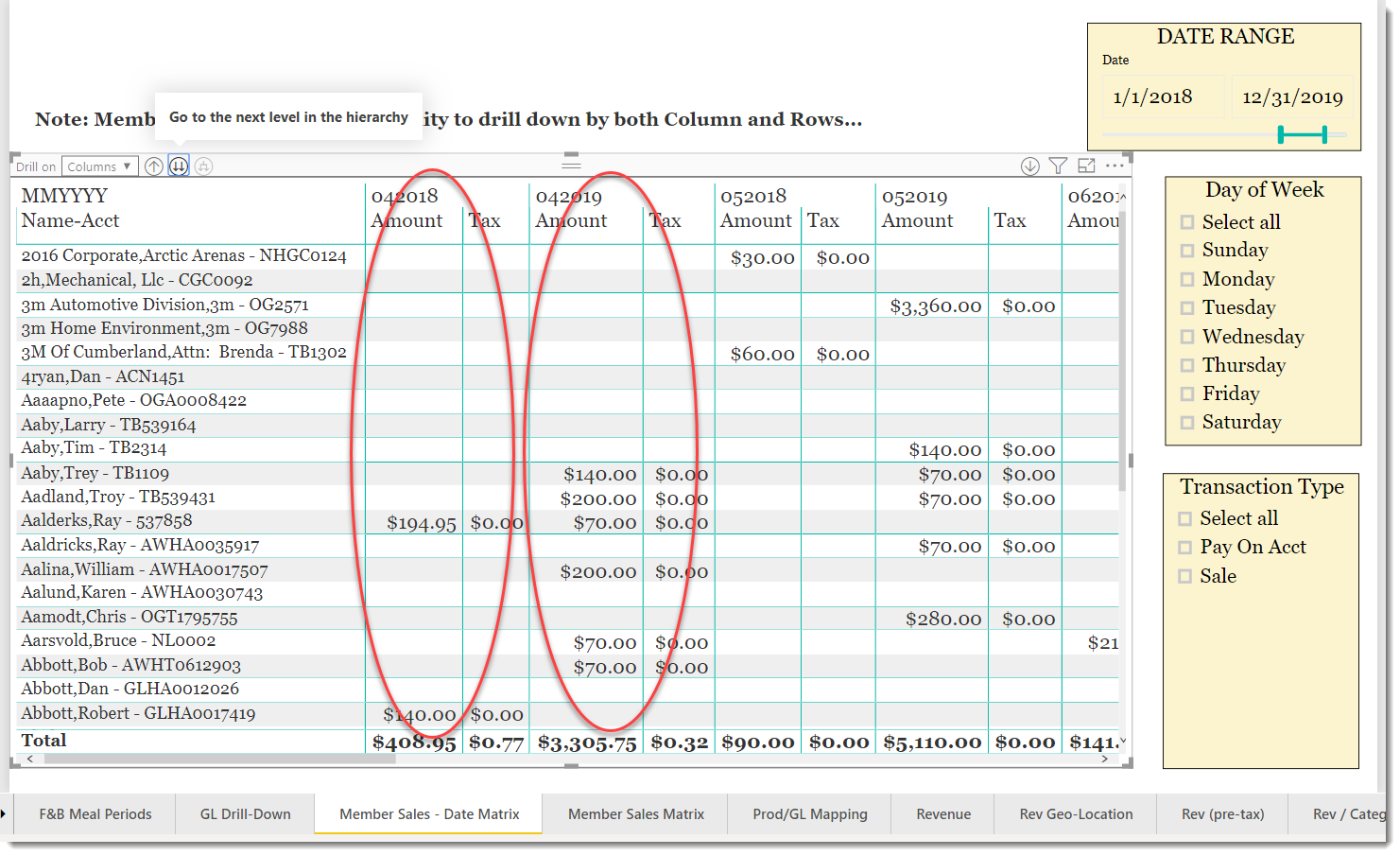The height and width of the screenshot is (856, 1400).
Task: Click the $194.95 amount cell
Action: click(422, 523)
